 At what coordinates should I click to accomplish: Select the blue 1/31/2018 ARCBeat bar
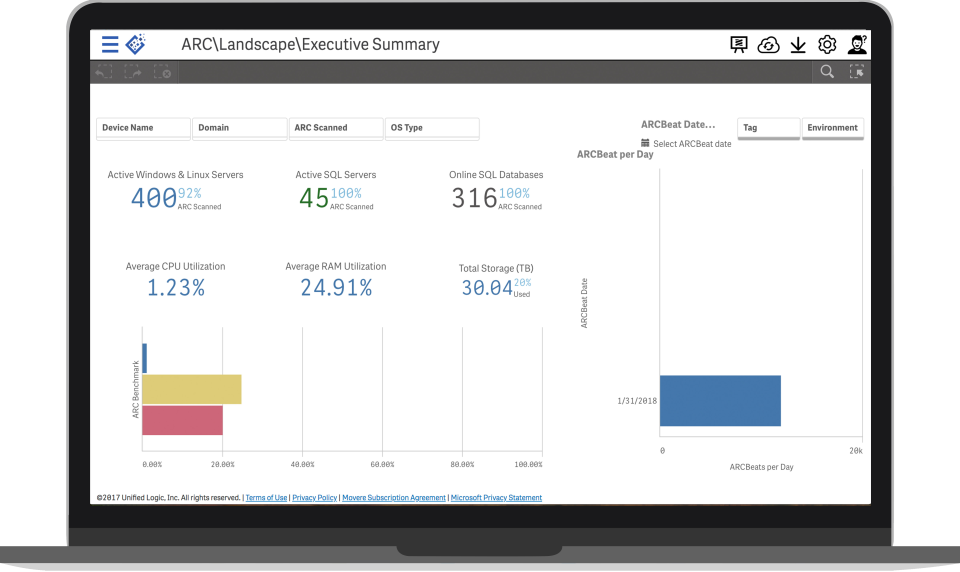coord(720,401)
